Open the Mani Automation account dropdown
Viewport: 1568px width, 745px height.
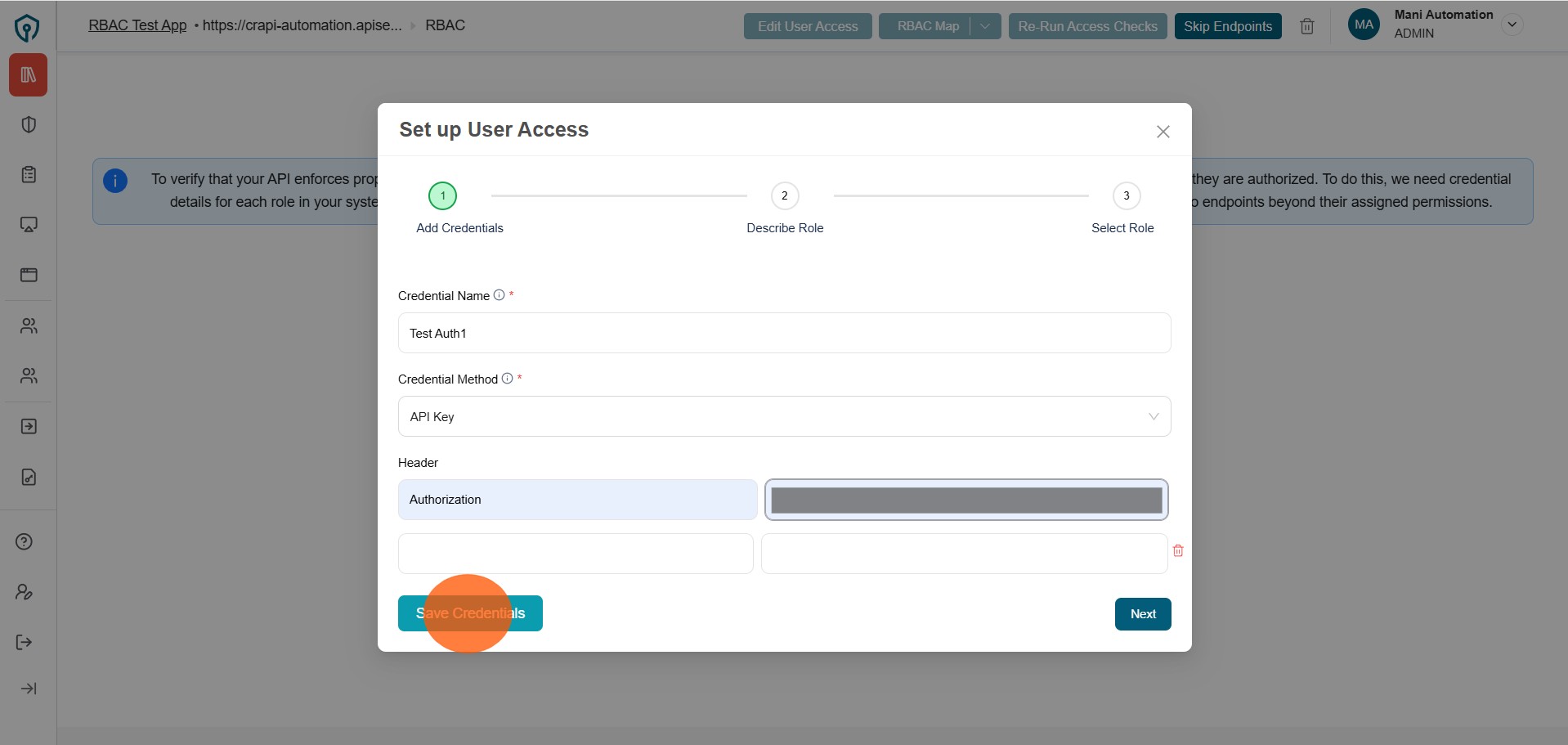click(x=1512, y=24)
